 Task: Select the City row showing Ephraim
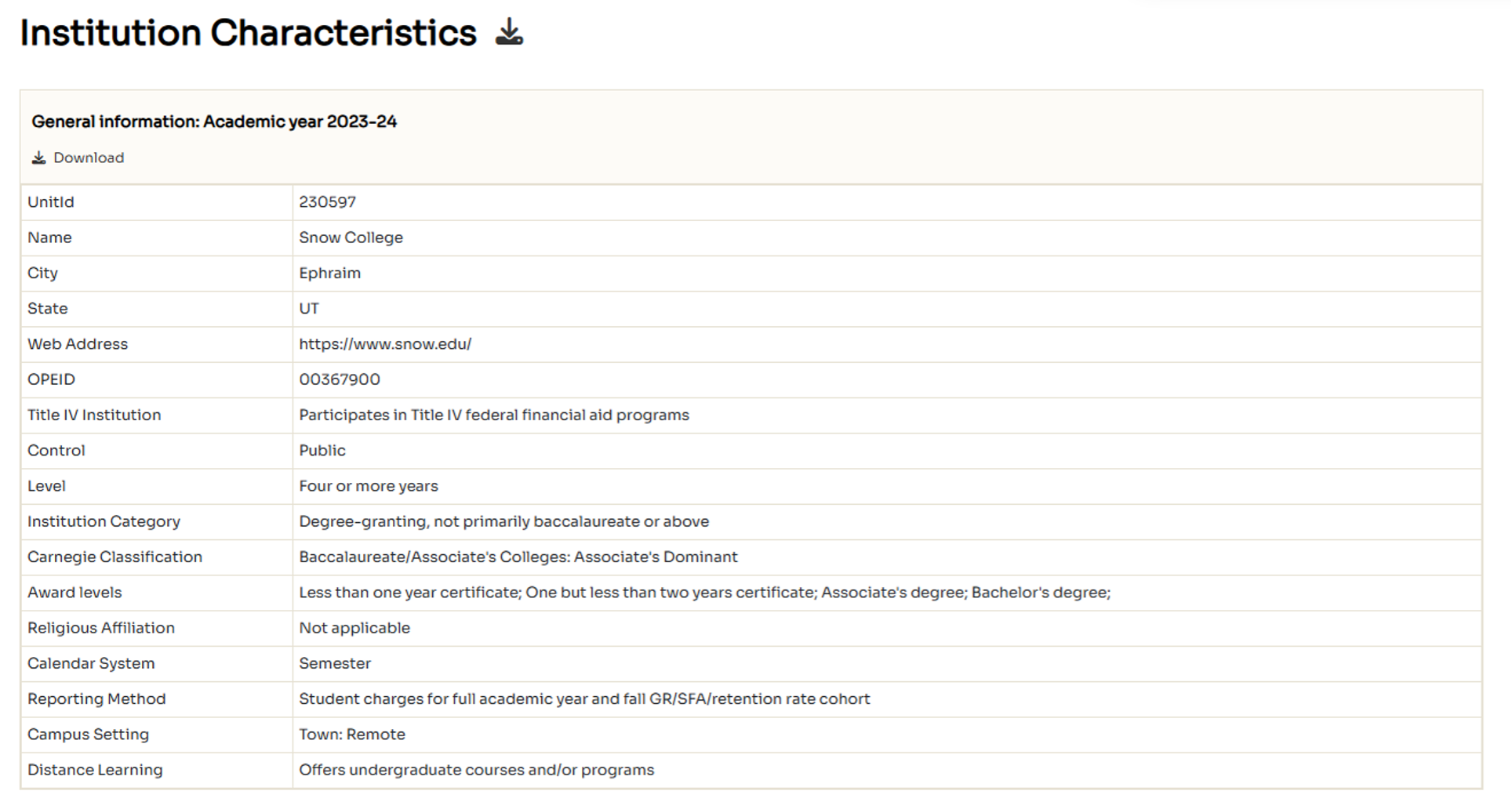click(x=329, y=273)
